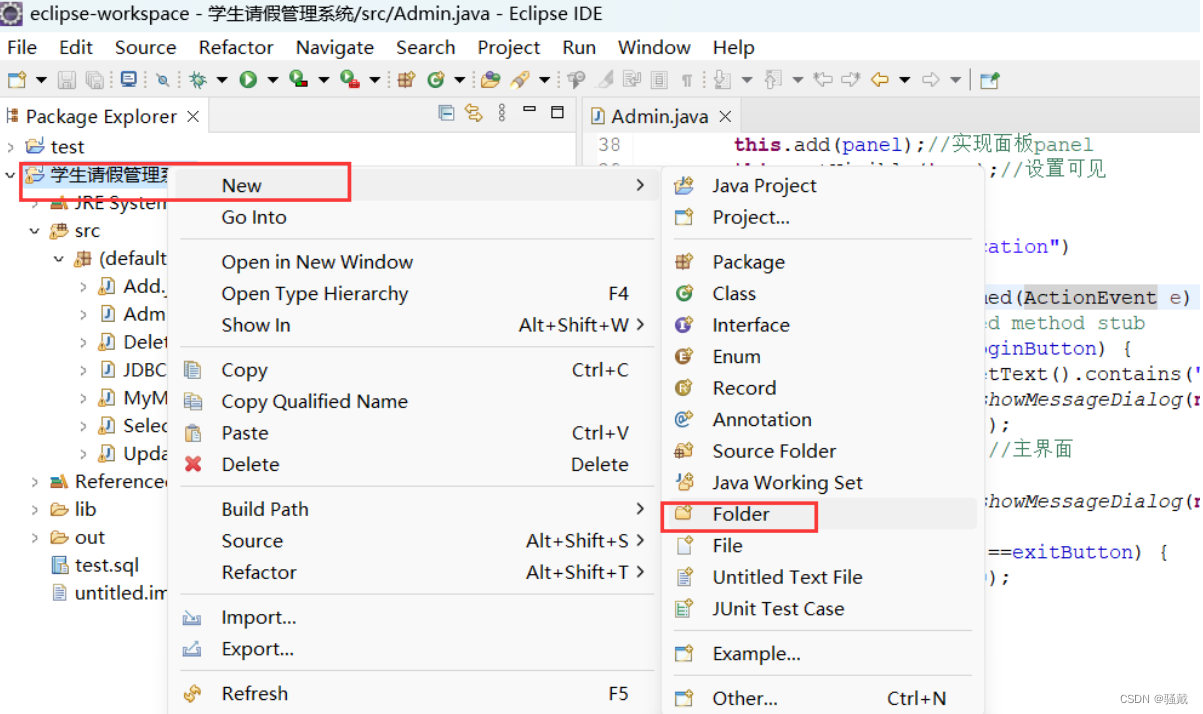
Task: Click the New Java Class toolbar icon
Action: coord(434,79)
